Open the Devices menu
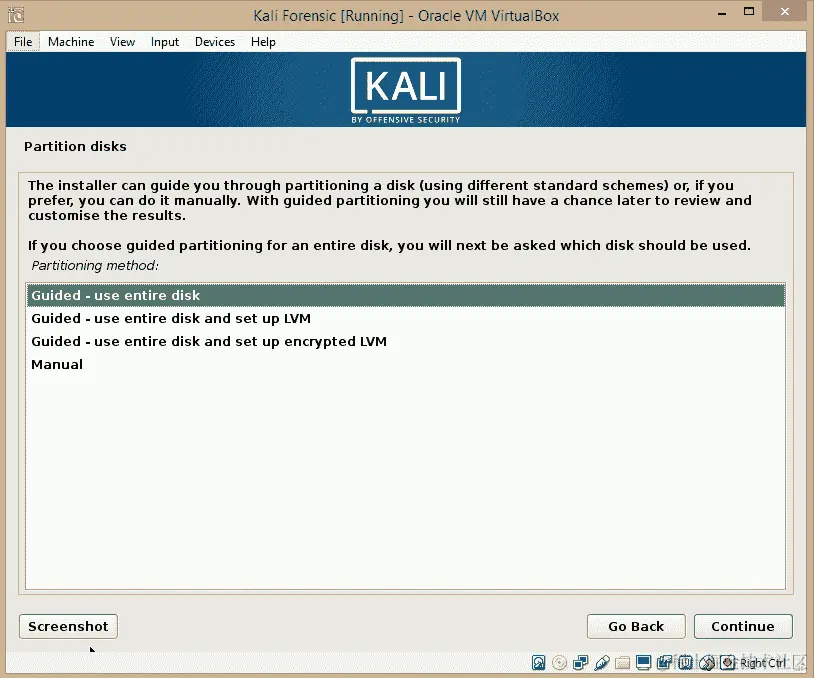 coord(215,42)
